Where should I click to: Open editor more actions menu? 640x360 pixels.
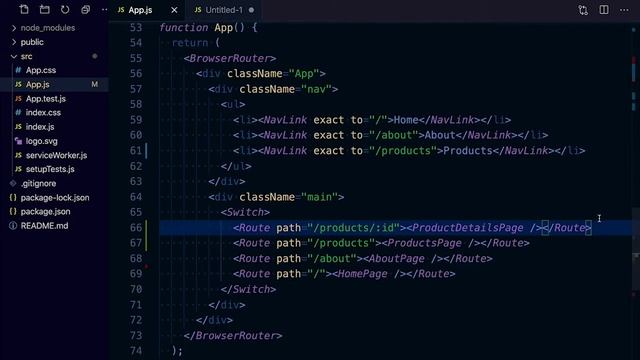[x=624, y=10]
